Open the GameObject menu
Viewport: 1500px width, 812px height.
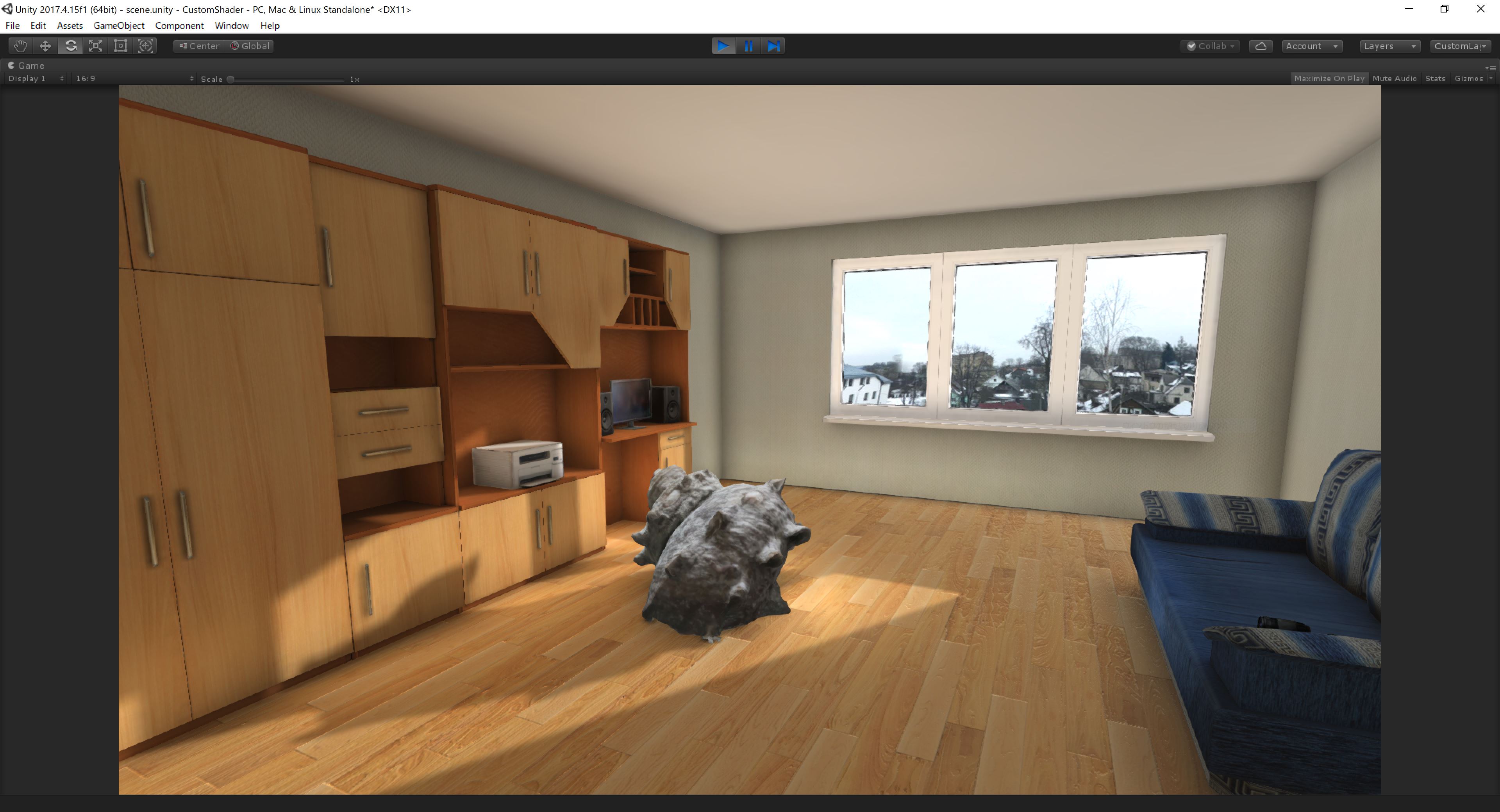point(119,26)
